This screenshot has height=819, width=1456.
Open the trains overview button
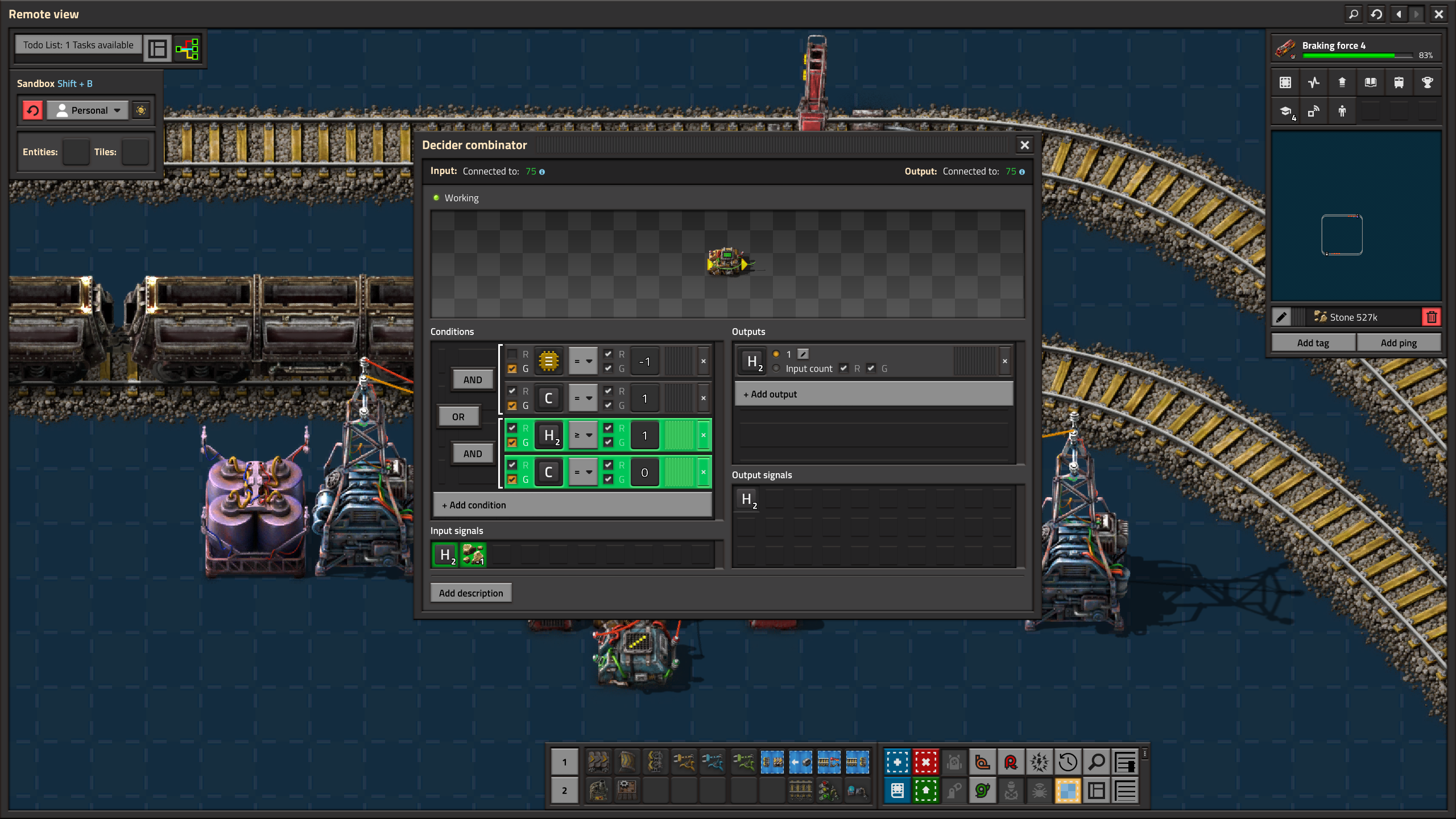1399,82
